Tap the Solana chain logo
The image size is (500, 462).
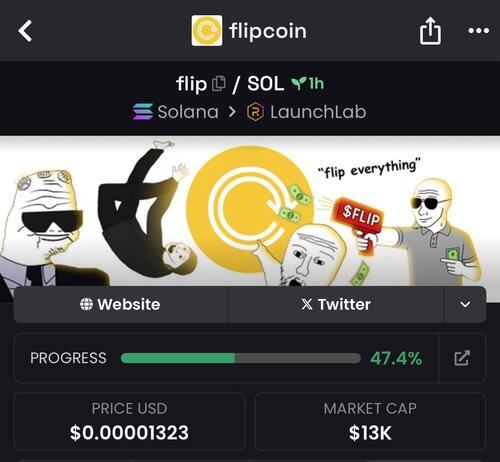[x=143, y=111]
